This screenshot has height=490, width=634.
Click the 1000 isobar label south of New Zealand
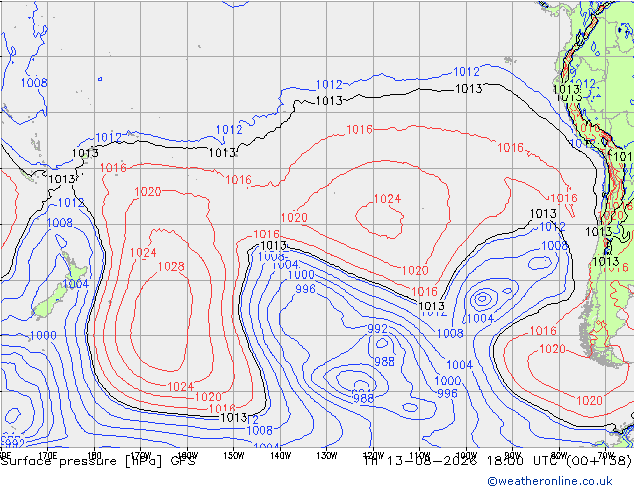[x=43, y=336]
